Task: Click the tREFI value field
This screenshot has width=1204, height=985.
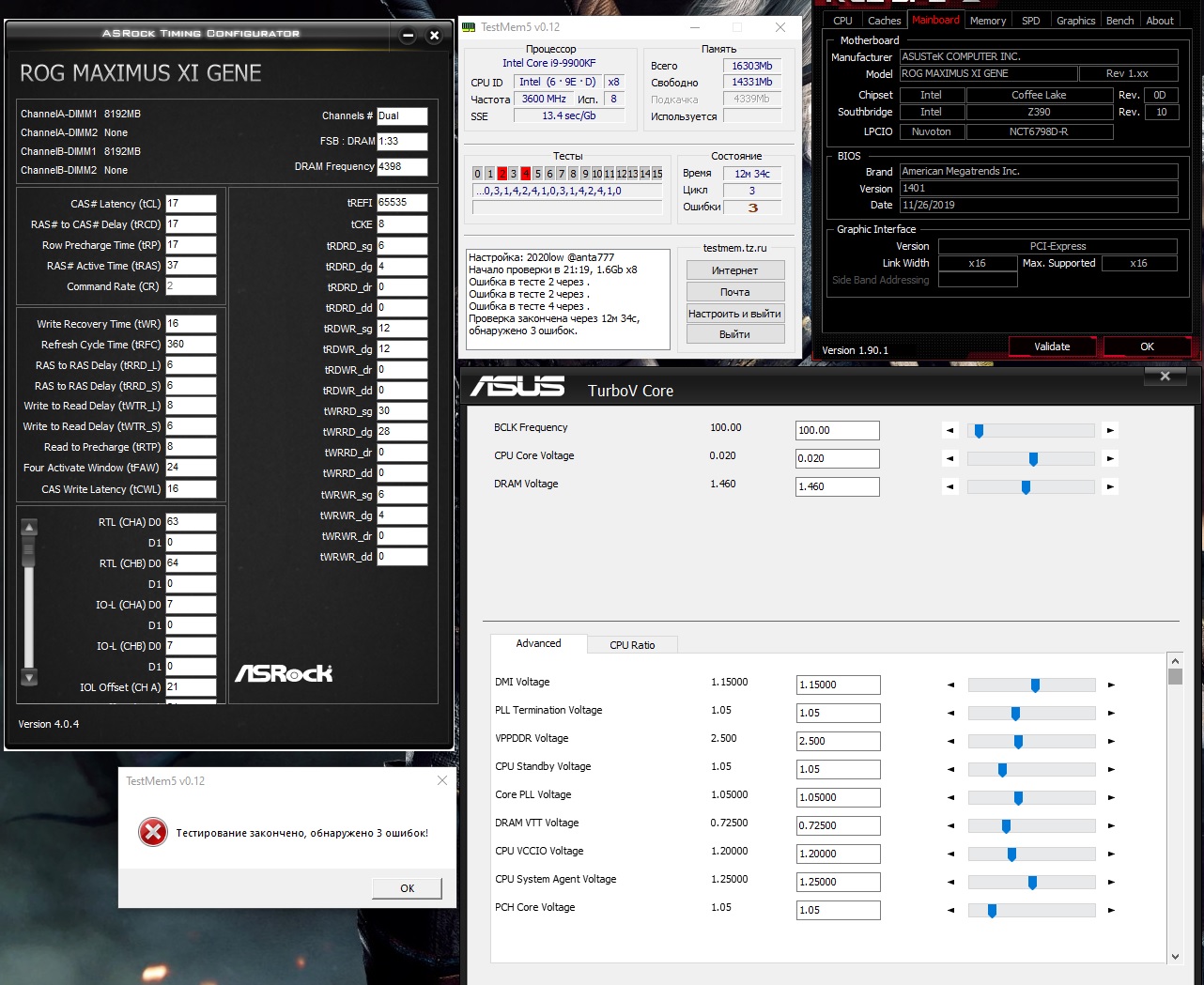Action: click(402, 203)
